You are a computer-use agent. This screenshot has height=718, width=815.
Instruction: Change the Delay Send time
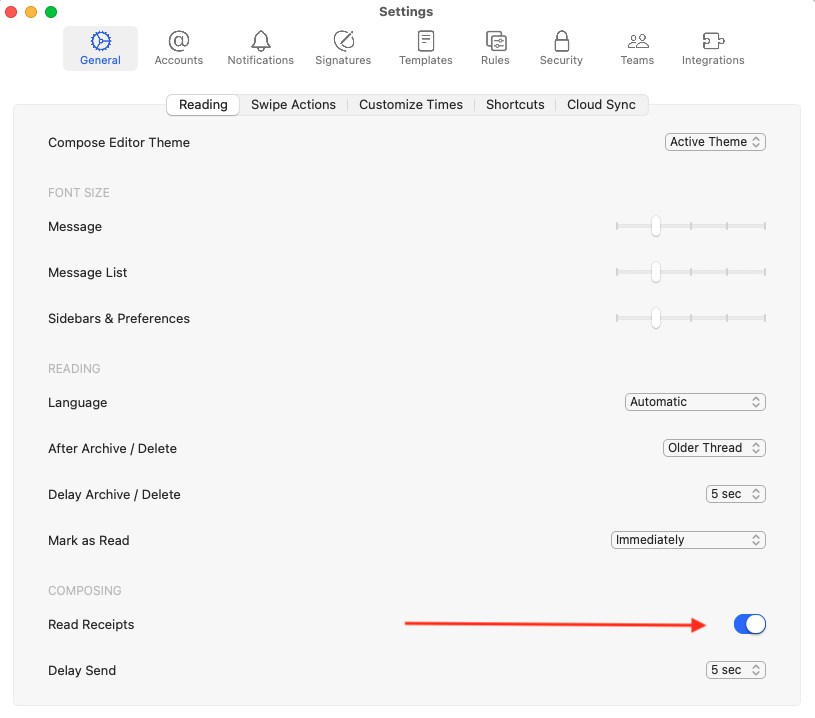point(735,670)
